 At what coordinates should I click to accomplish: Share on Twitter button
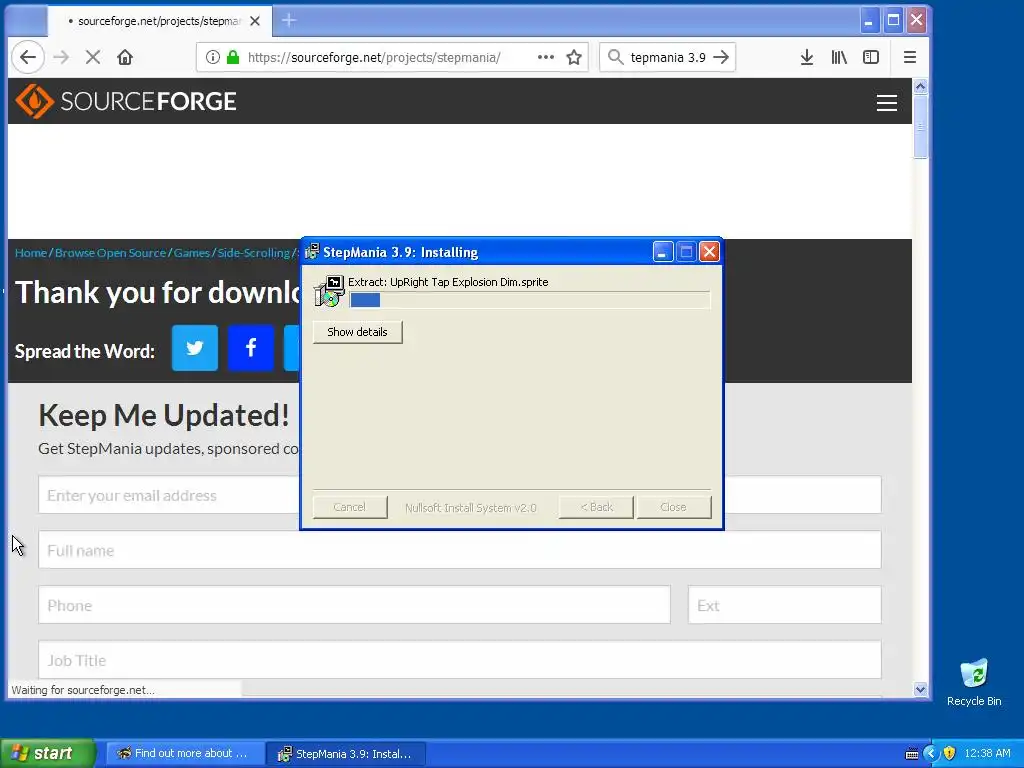click(x=195, y=347)
